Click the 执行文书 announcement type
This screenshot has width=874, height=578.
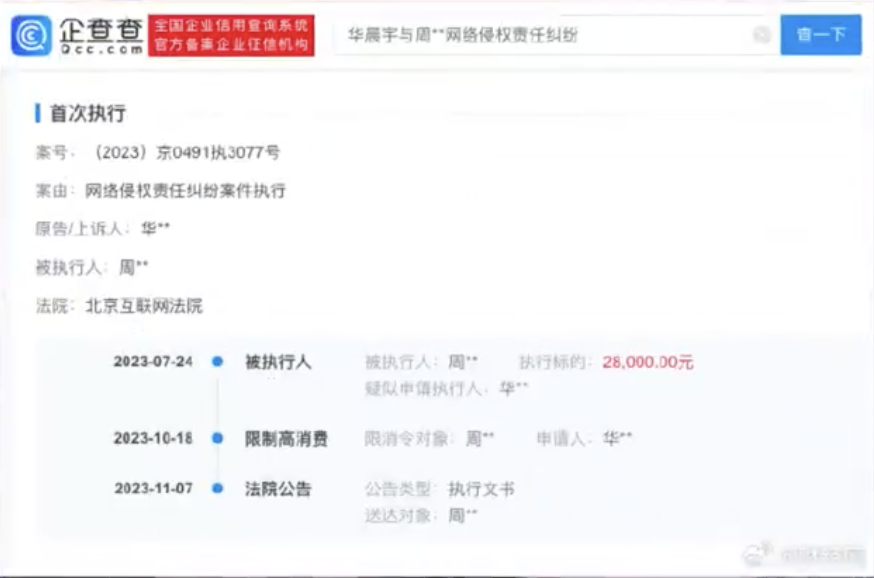(481, 489)
